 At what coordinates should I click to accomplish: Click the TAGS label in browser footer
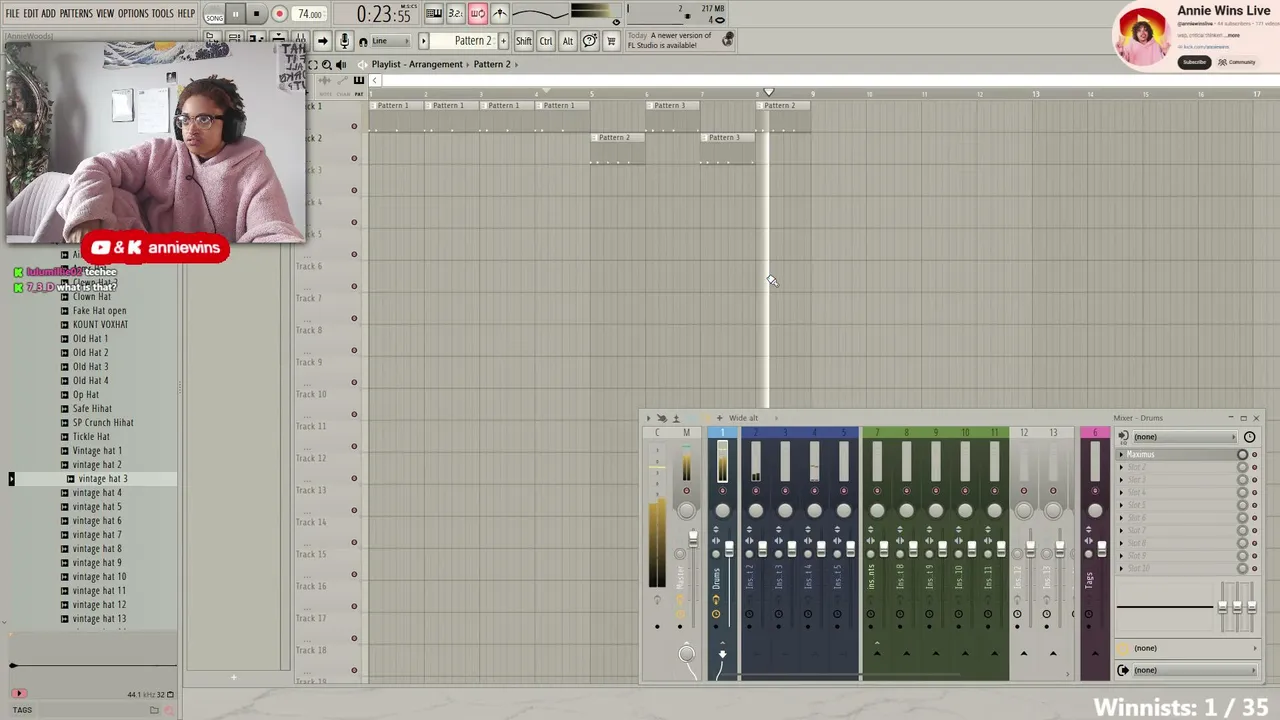[22, 710]
